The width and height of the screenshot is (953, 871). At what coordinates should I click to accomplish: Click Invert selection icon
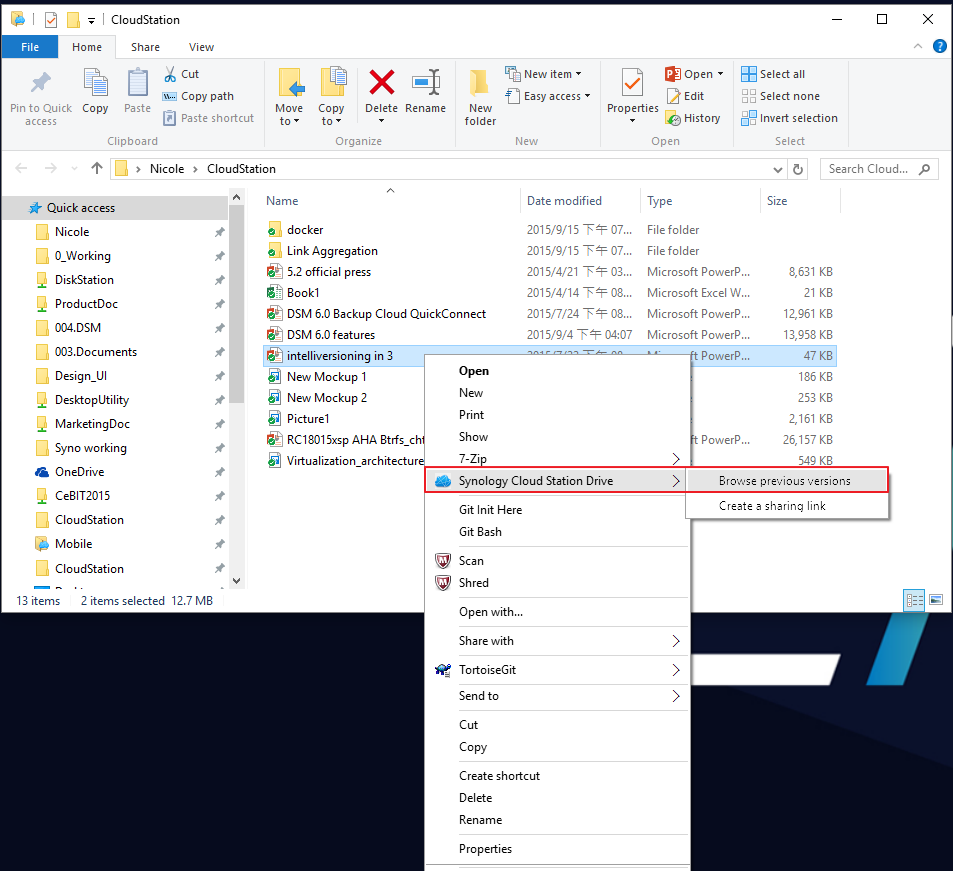749,118
